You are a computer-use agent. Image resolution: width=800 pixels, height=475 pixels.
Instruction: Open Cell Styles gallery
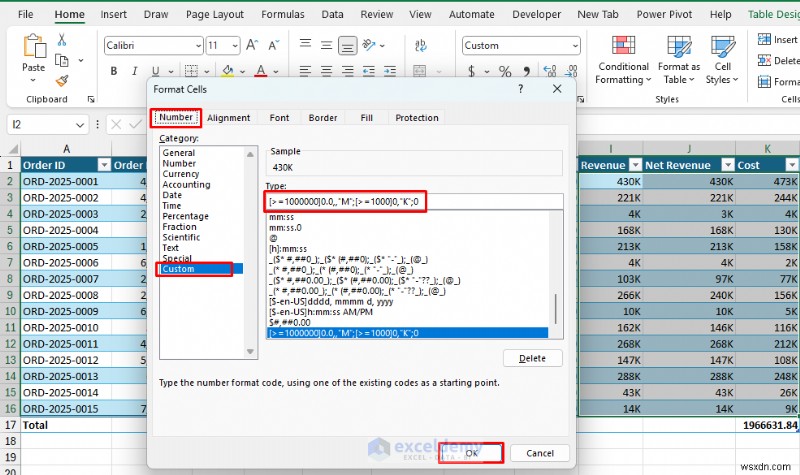722,59
